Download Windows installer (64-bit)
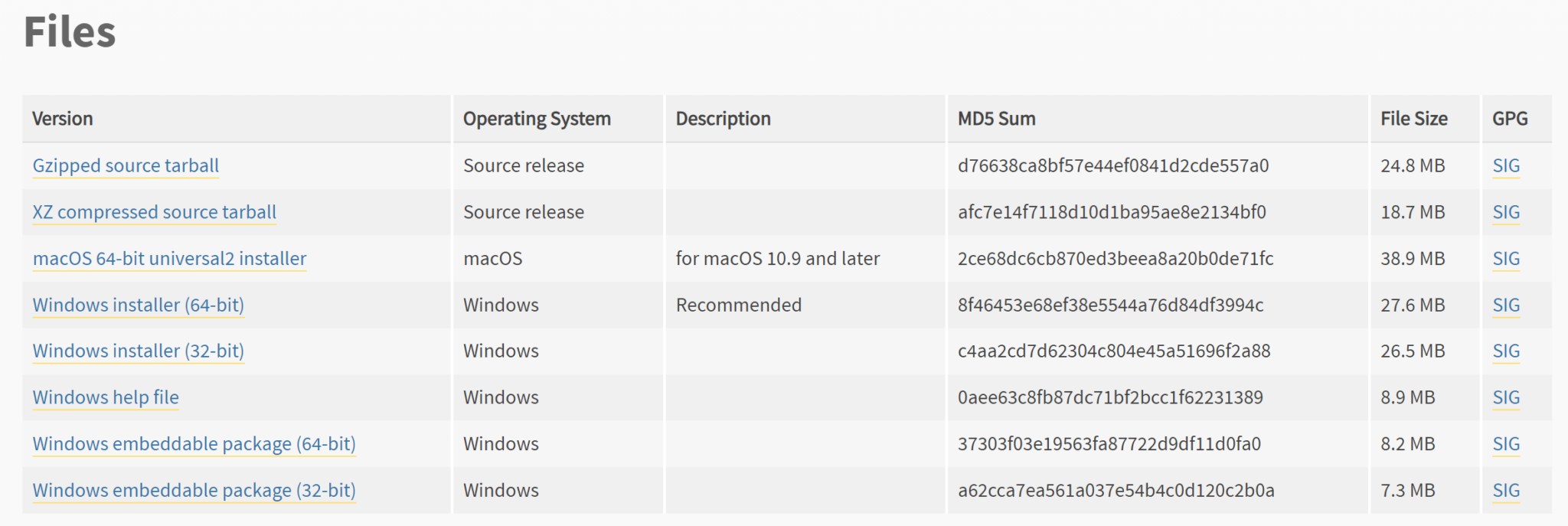Viewport: 1568px width, 526px height. coord(138,305)
